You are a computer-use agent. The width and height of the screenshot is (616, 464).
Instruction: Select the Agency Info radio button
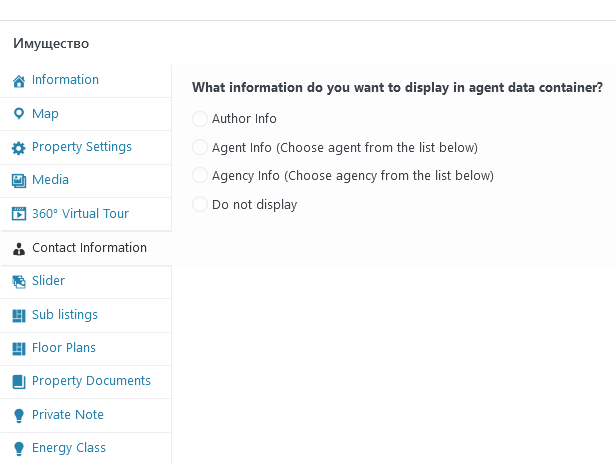pos(200,175)
